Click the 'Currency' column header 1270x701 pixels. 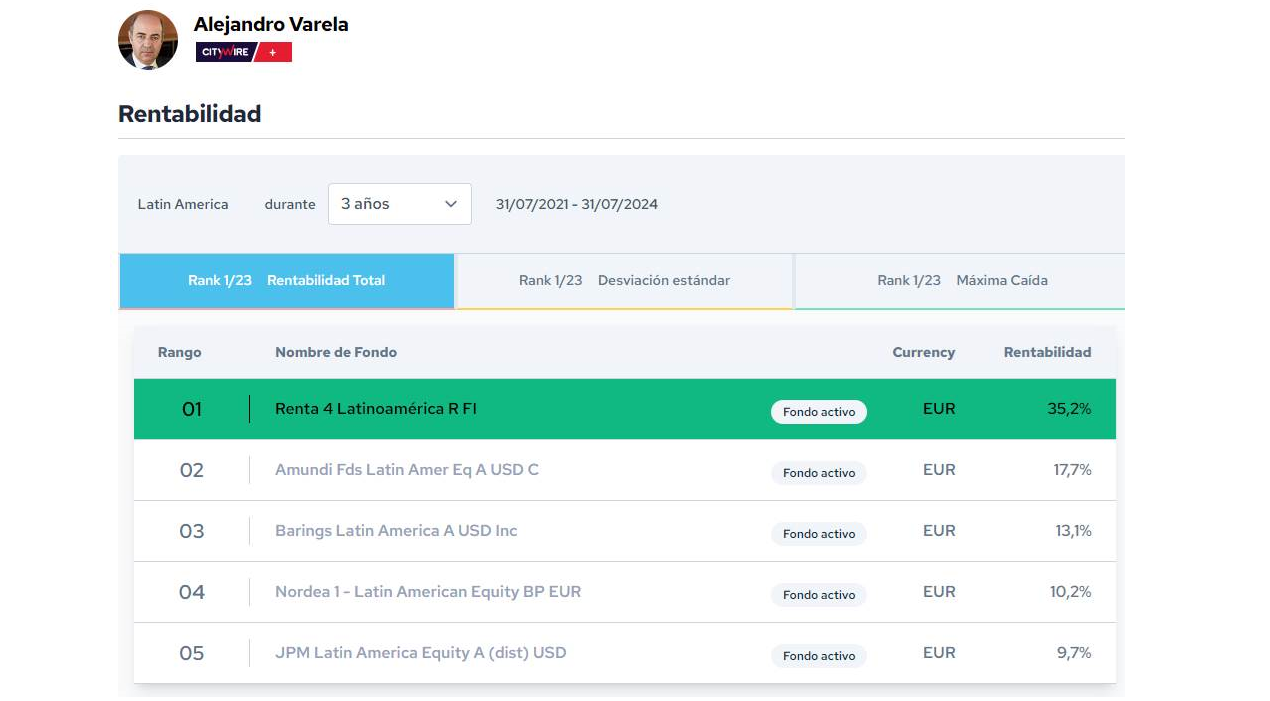pos(924,352)
